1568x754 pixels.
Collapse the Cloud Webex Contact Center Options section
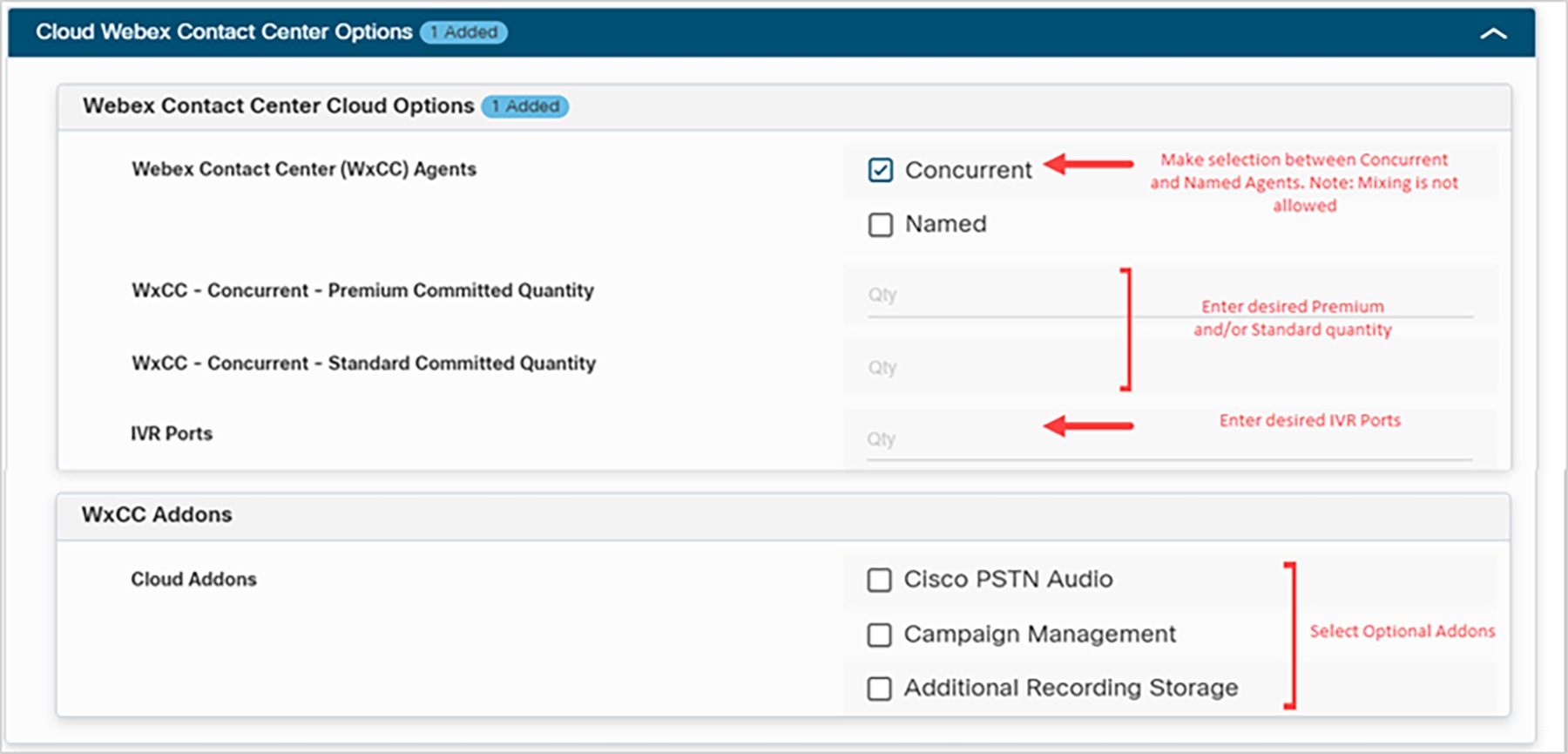[1493, 34]
